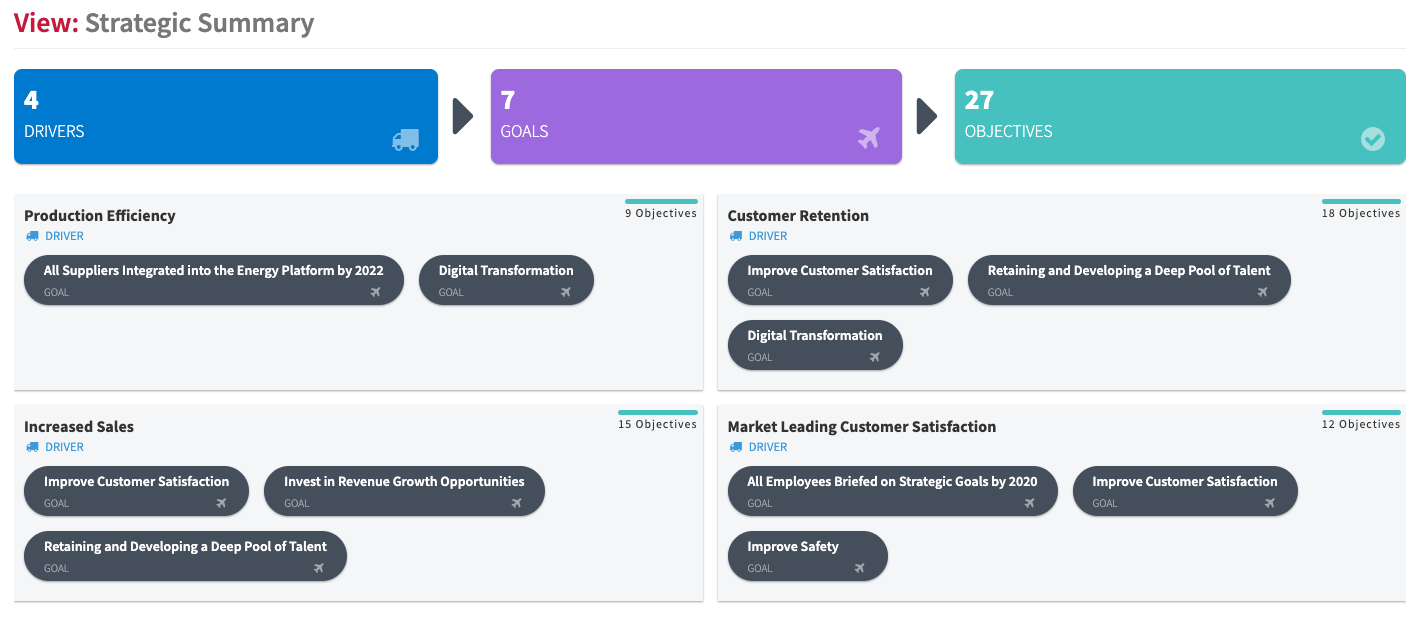Screen dimensions: 1413x635
Task: Click progress bar above 9 Objectives
Action: coord(661,202)
